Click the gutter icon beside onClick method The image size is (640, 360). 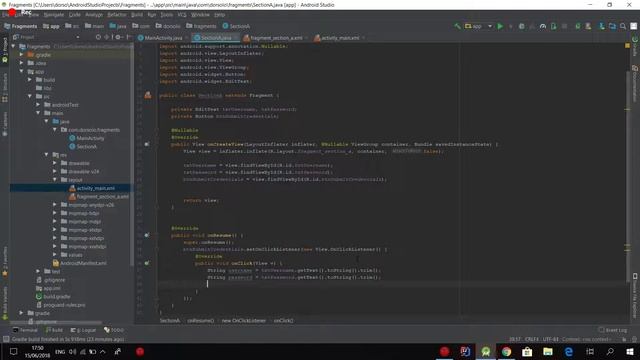coord(147,263)
